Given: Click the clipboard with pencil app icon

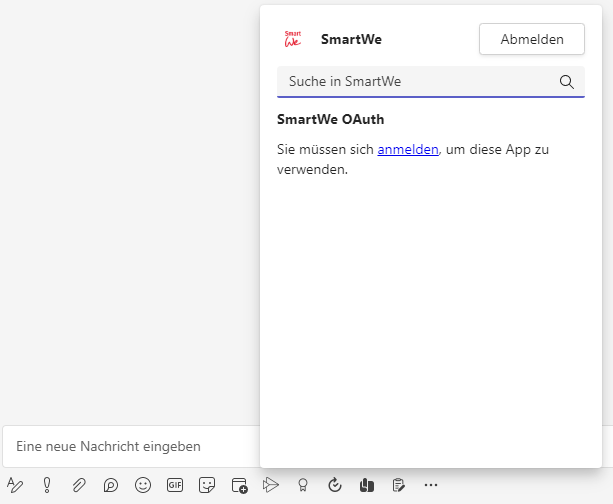Looking at the screenshot, I should [399, 485].
